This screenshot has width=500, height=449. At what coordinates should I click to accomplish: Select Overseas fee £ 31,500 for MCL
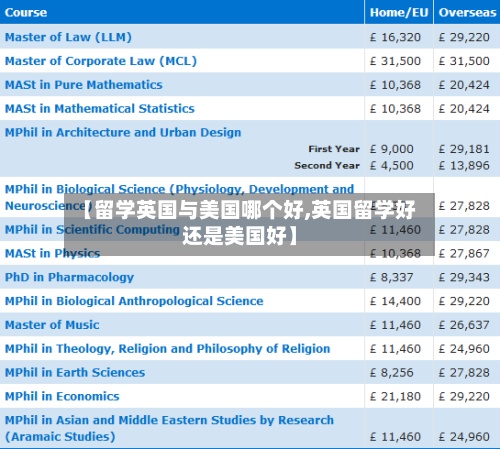pyautogui.click(x=464, y=61)
